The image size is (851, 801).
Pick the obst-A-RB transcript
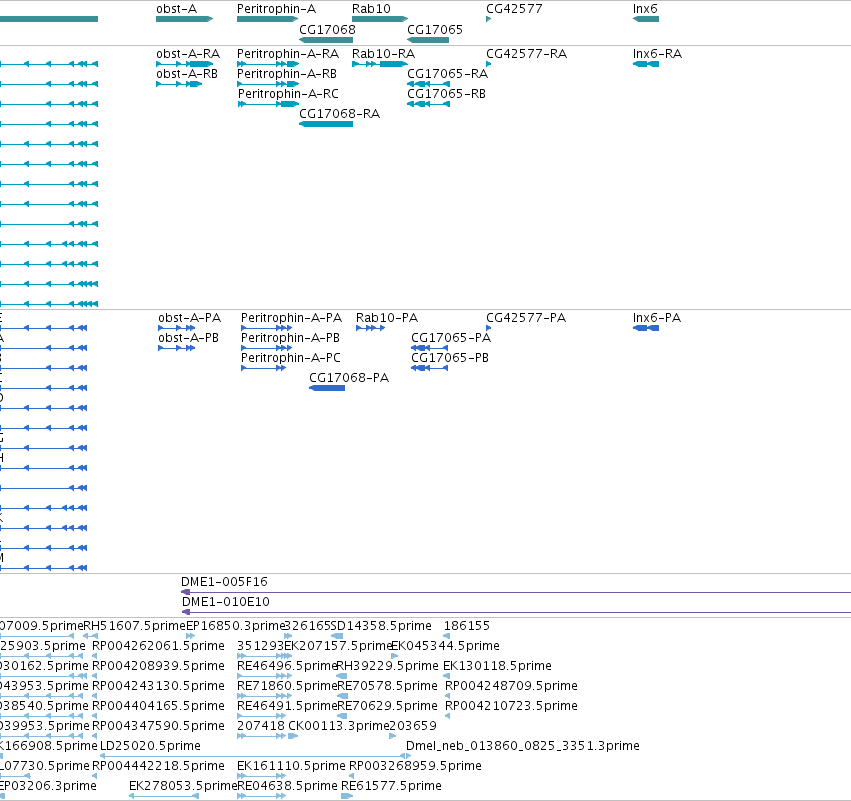179,84
